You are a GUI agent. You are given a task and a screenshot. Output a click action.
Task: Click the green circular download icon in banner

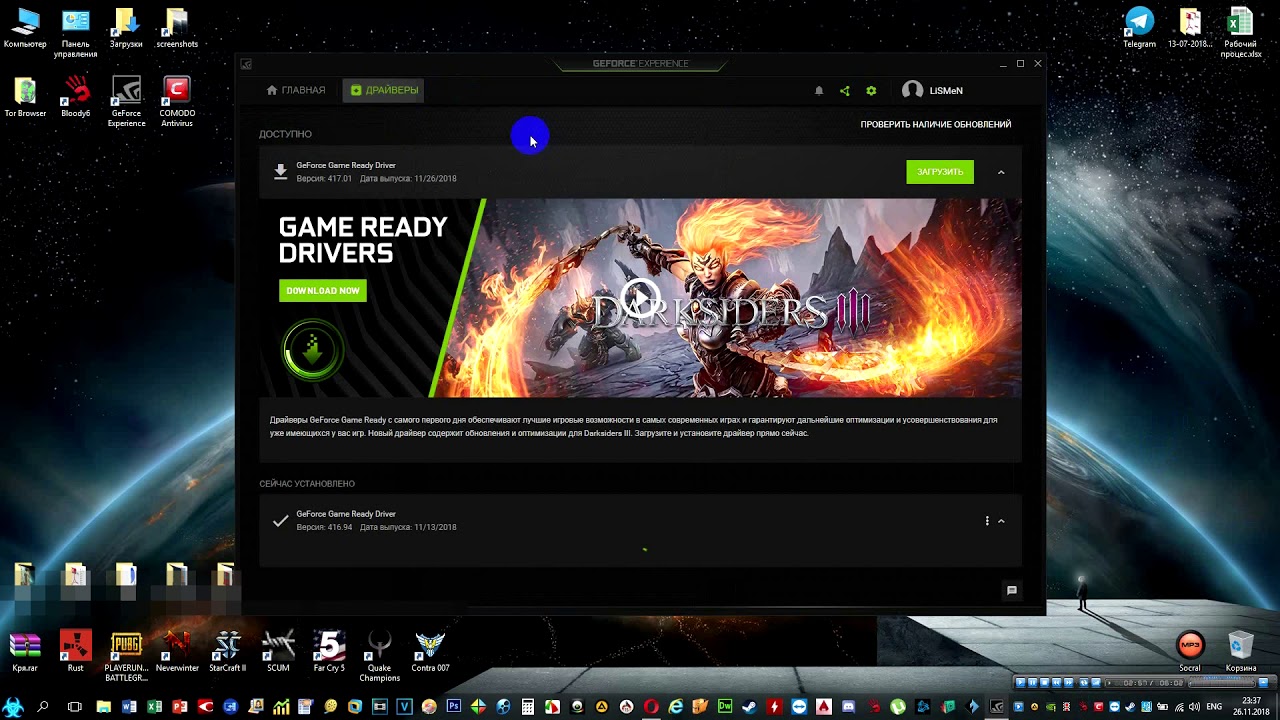coord(313,350)
